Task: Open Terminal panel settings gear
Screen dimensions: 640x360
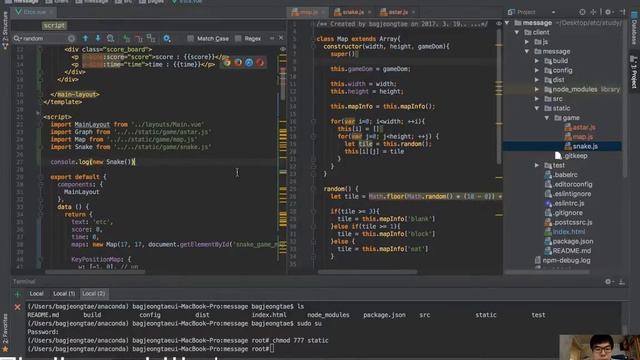Action: point(608,282)
